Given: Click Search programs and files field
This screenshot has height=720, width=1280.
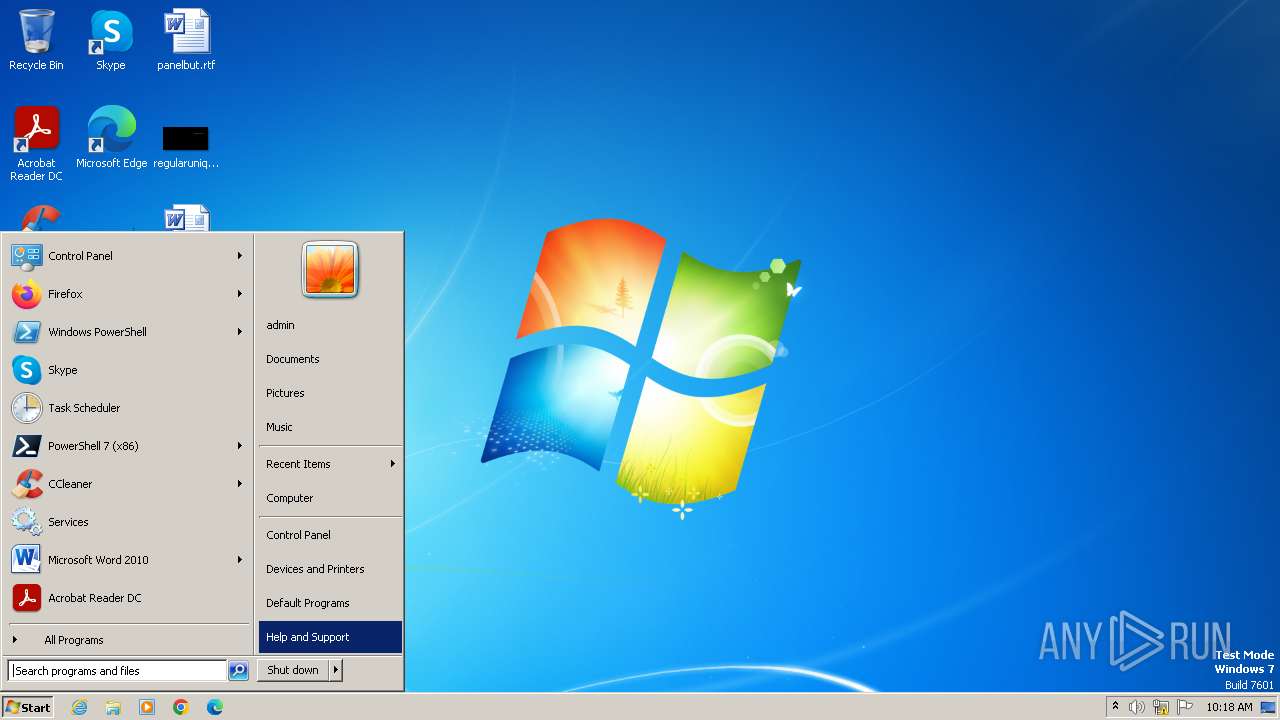Looking at the screenshot, I should [117, 671].
